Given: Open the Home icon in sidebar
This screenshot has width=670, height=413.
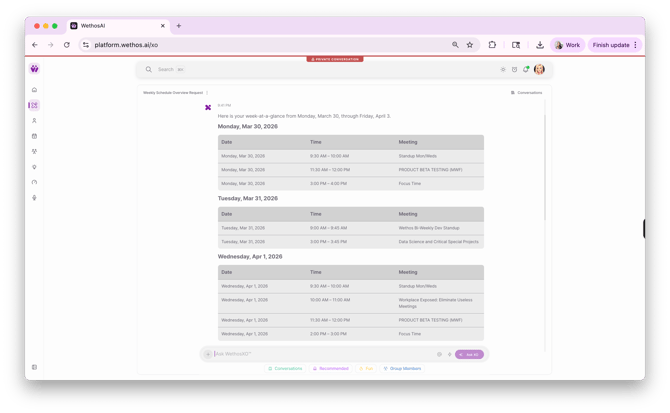Looking at the screenshot, I should click(34, 90).
